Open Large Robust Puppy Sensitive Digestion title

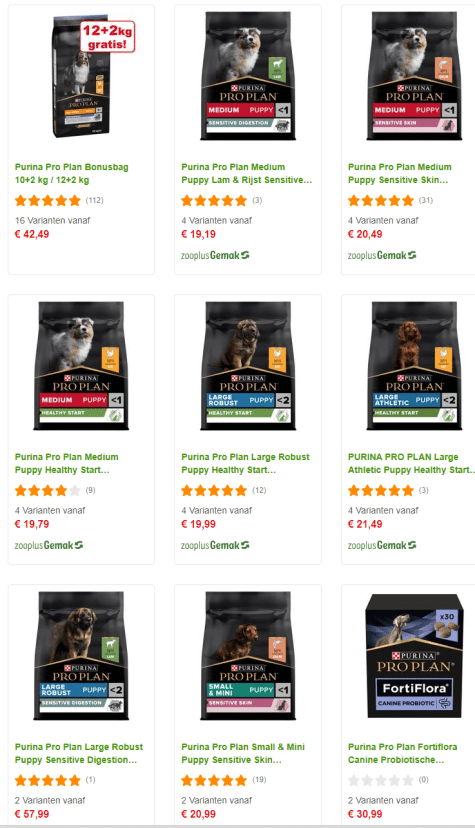click(x=79, y=753)
